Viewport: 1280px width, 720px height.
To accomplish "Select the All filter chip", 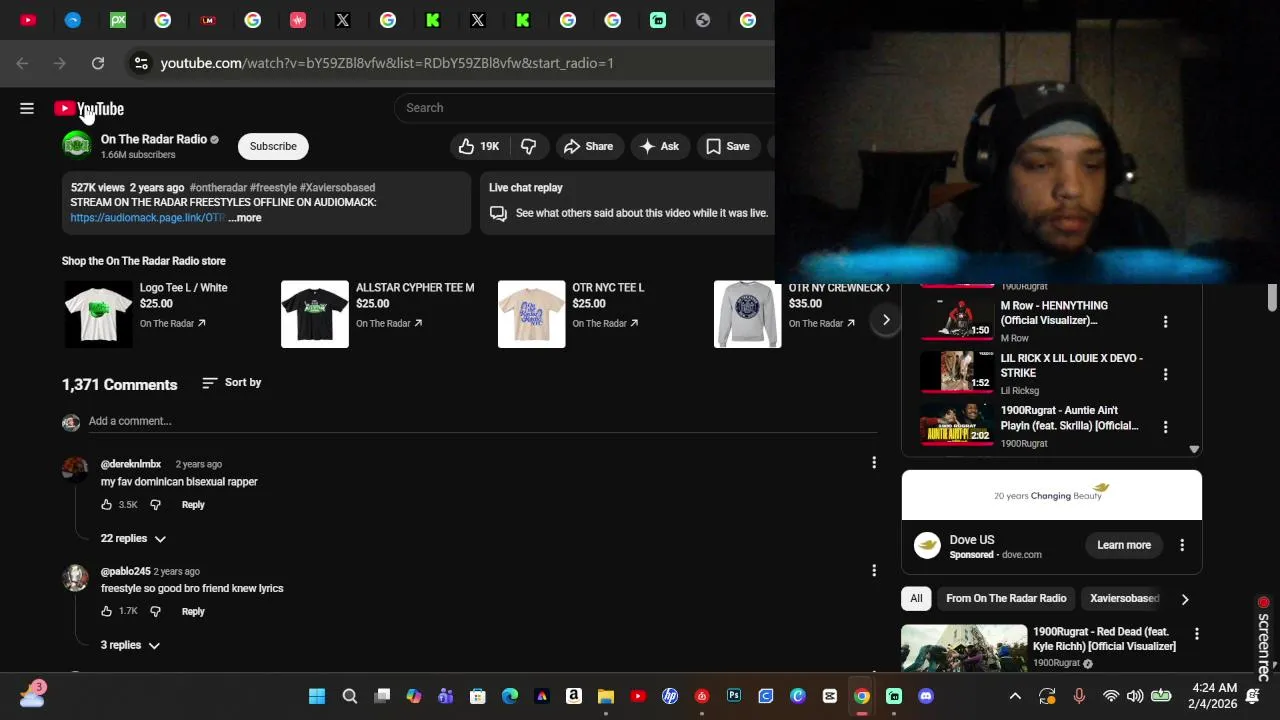I will click(916, 598).
